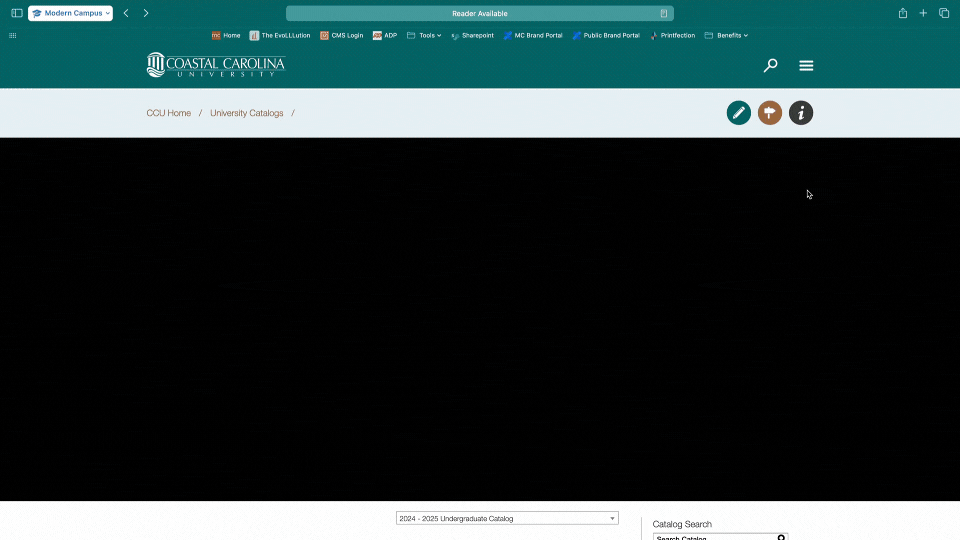Open a new tab with plus icon
The image size is (960, 540).
click(x=923, y=13)
